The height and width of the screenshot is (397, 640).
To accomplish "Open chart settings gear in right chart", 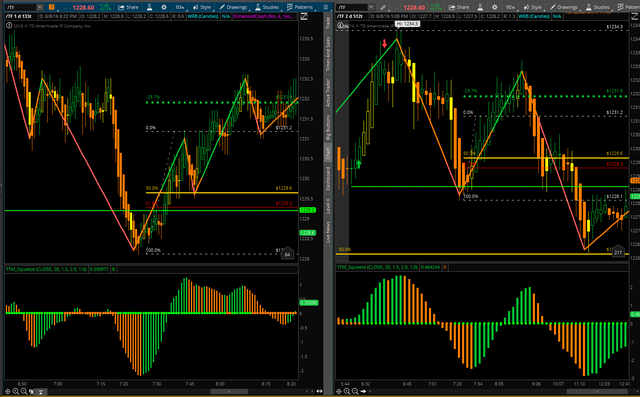I will [x=494, y=7].
